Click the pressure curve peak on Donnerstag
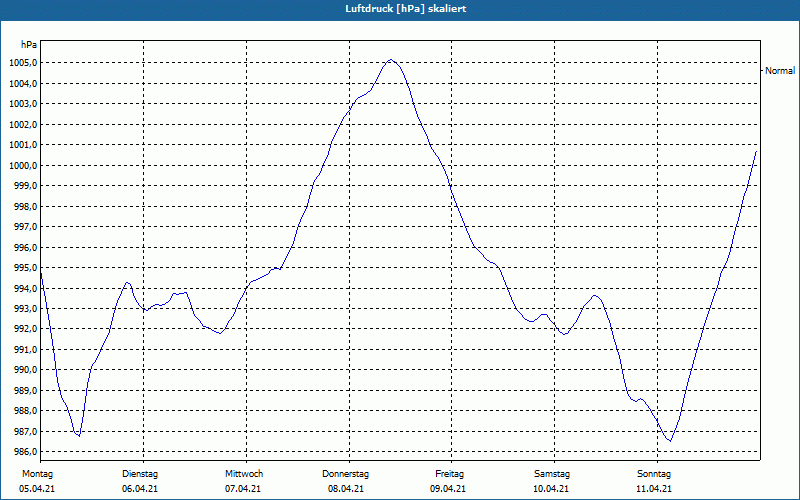This screenshot has height=500, width=800. (391, 60)
